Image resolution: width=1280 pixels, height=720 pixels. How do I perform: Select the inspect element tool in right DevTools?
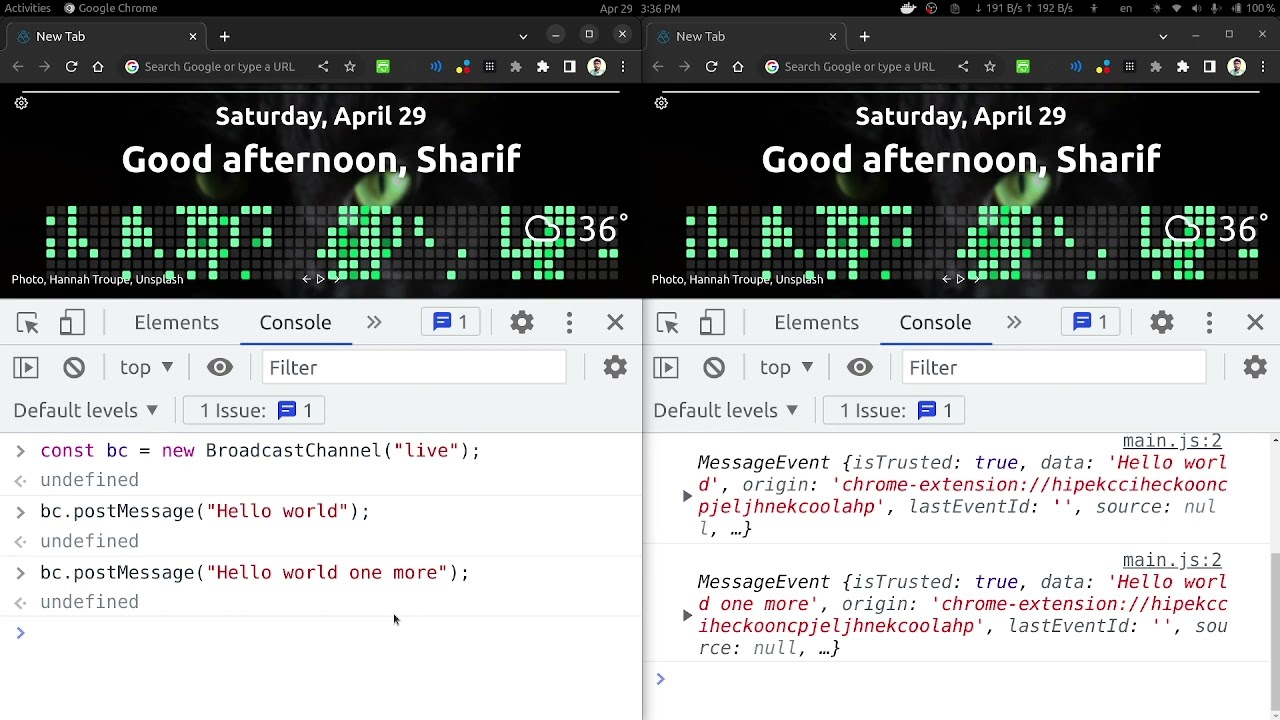pyautogui.click(x=667, y=323)
